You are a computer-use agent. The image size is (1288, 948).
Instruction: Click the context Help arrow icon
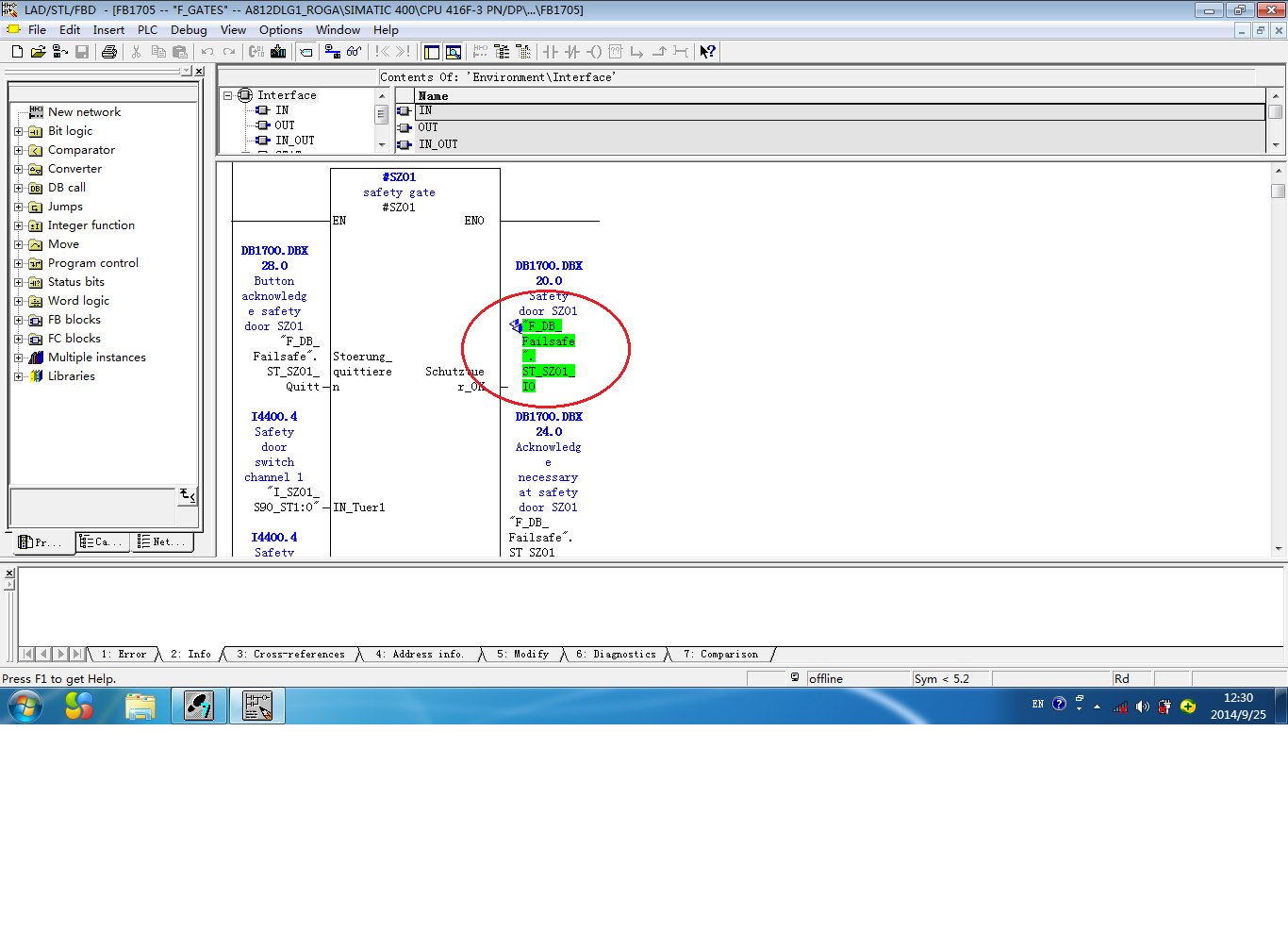[707, 52]
